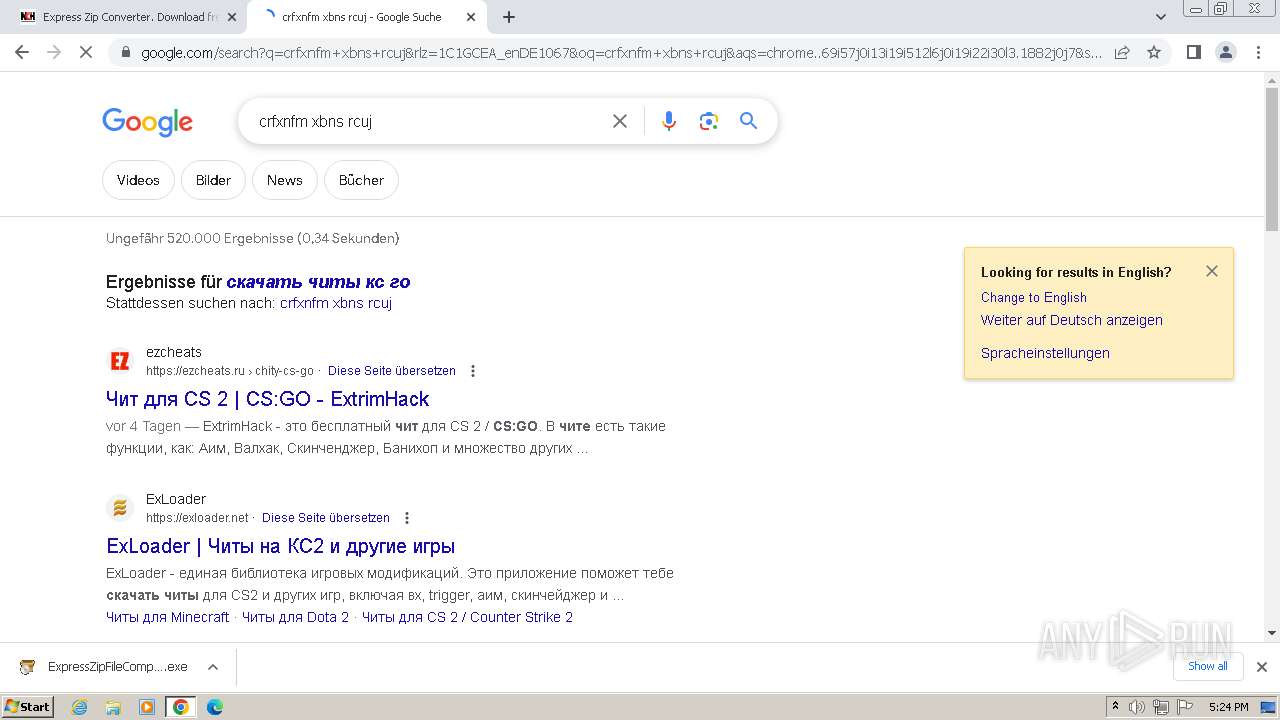The image size is (1280, 720).
Task: Click the ezcheats site favicon
Action: [120, 361]
